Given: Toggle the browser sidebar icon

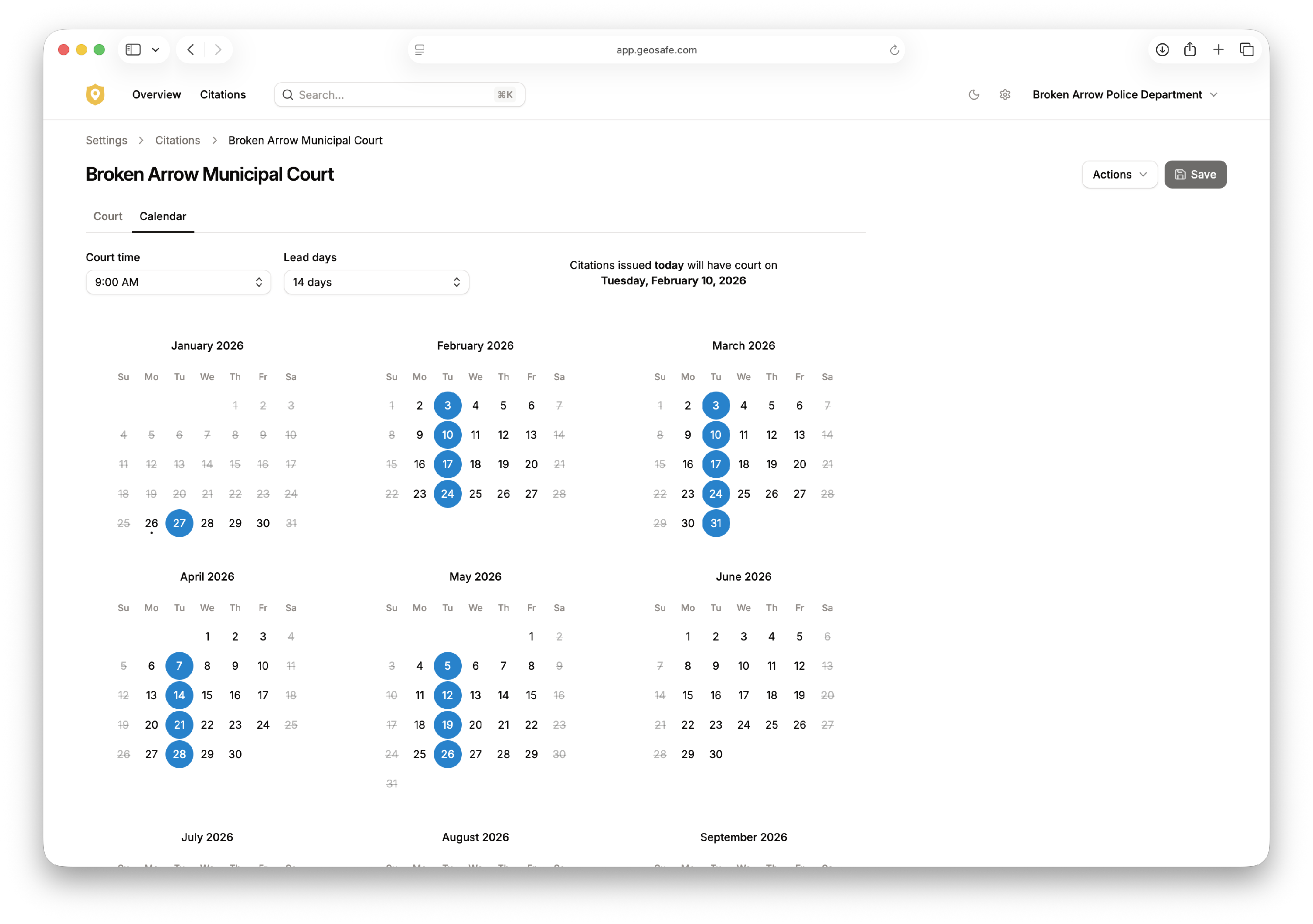Looking at the screenshot, I should coord(133,50).
